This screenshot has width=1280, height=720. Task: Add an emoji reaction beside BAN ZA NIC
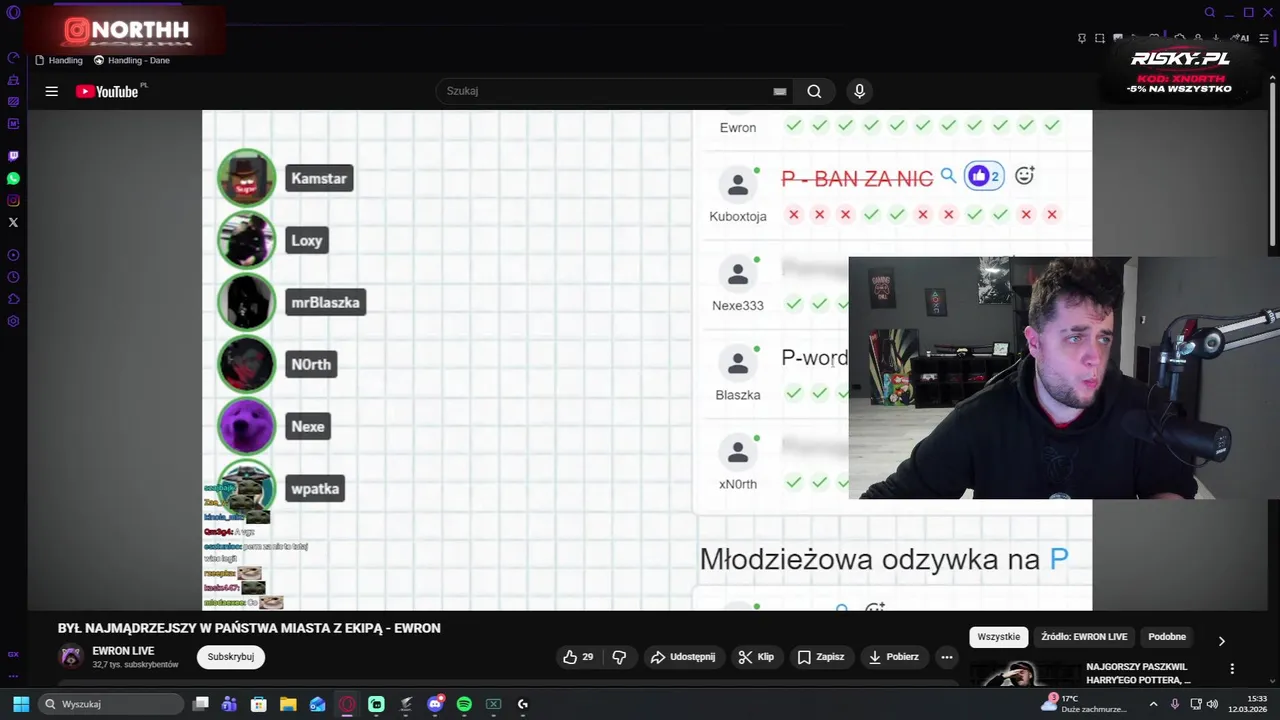[1025, 175]
